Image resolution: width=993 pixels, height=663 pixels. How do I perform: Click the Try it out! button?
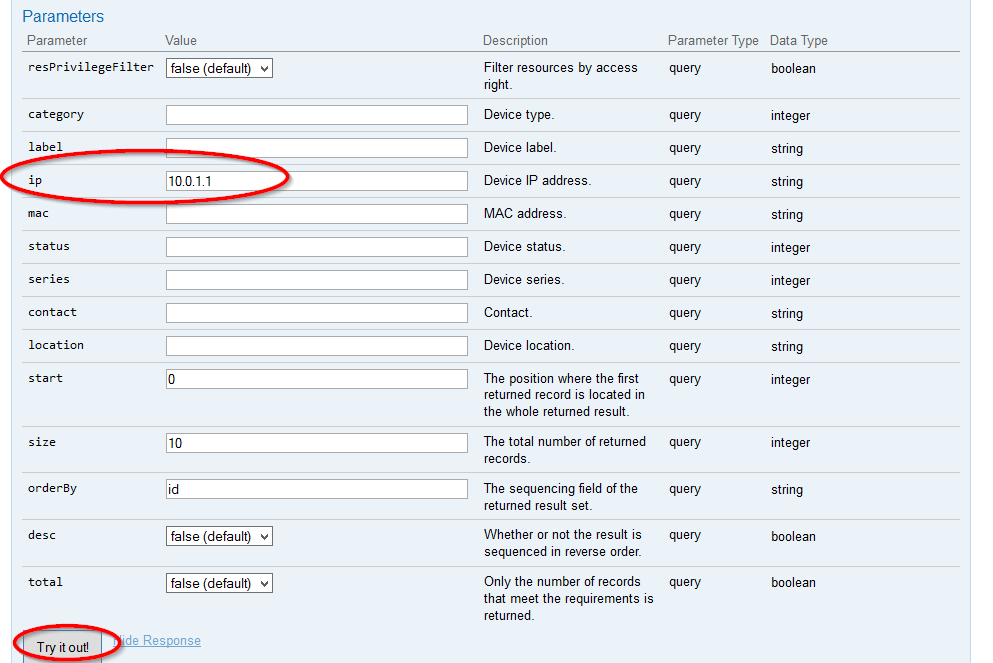(63, 647)
